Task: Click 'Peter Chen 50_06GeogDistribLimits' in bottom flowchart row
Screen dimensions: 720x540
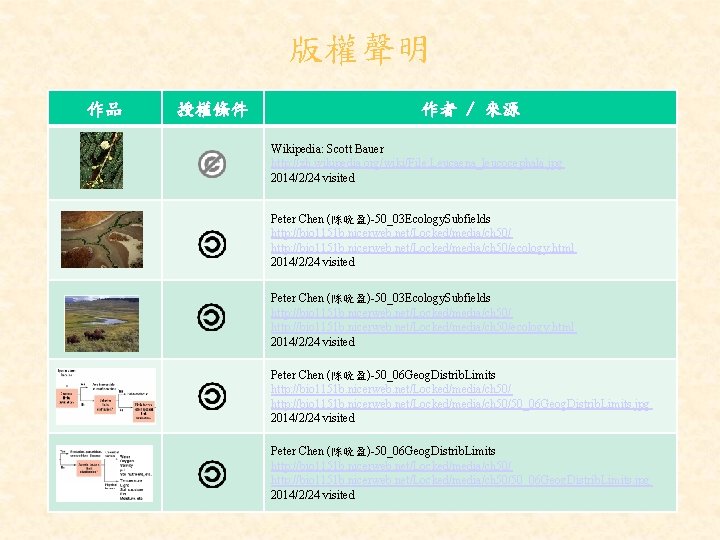Action: tap(383, 451)
